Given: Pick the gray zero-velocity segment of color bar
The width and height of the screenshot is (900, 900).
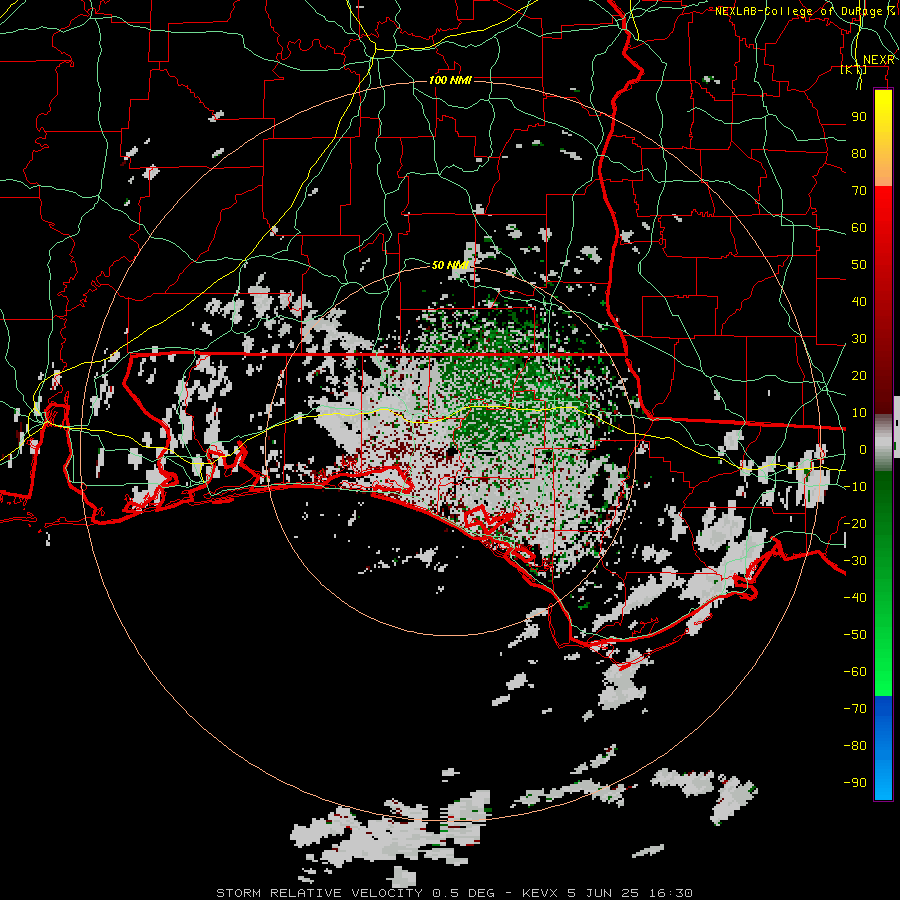Looking at the screenshot, I should (883, 442).
